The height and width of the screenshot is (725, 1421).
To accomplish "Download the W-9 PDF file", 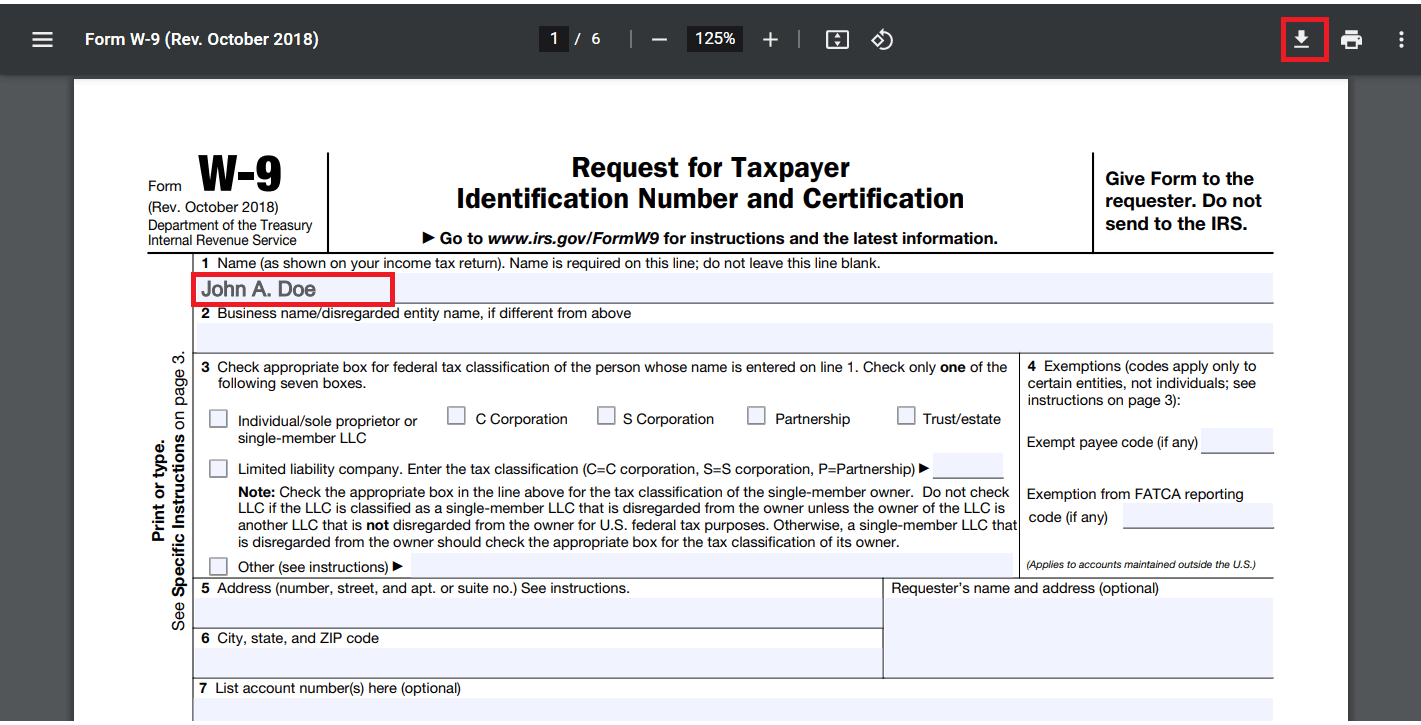I will coord(1301,40).
